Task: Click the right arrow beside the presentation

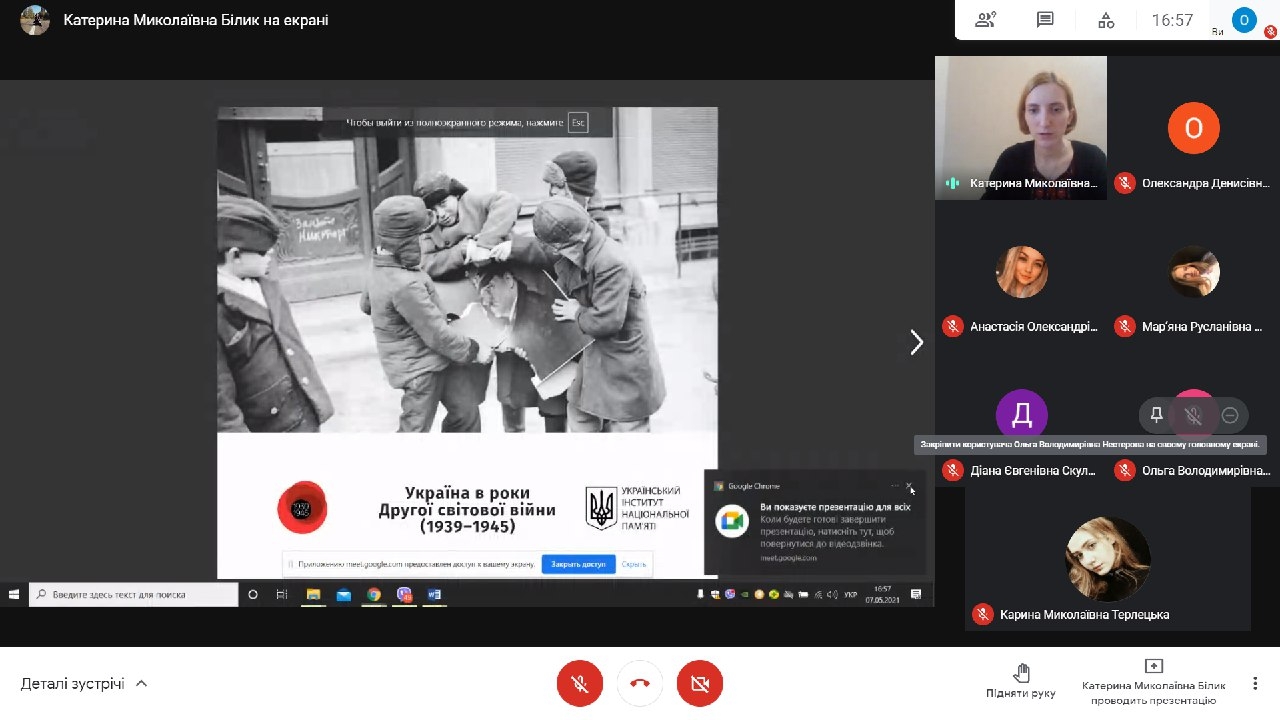Action: point(916,343)
